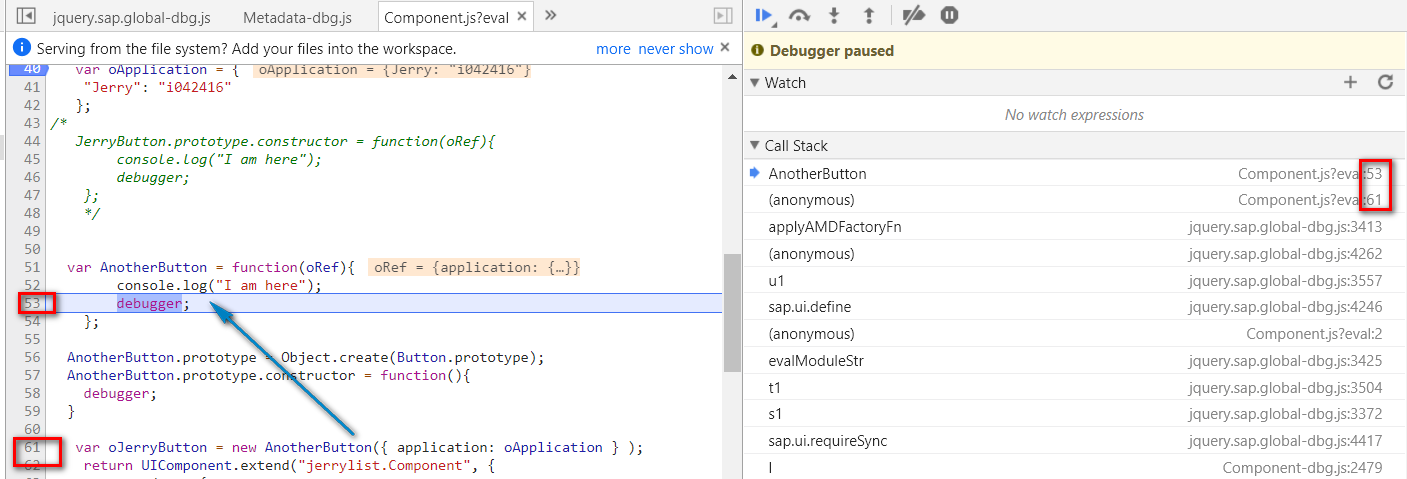Open the more tabs overflow chevron
The width and height of the screenshot is (1407, 479).
[x=550, y=16]
